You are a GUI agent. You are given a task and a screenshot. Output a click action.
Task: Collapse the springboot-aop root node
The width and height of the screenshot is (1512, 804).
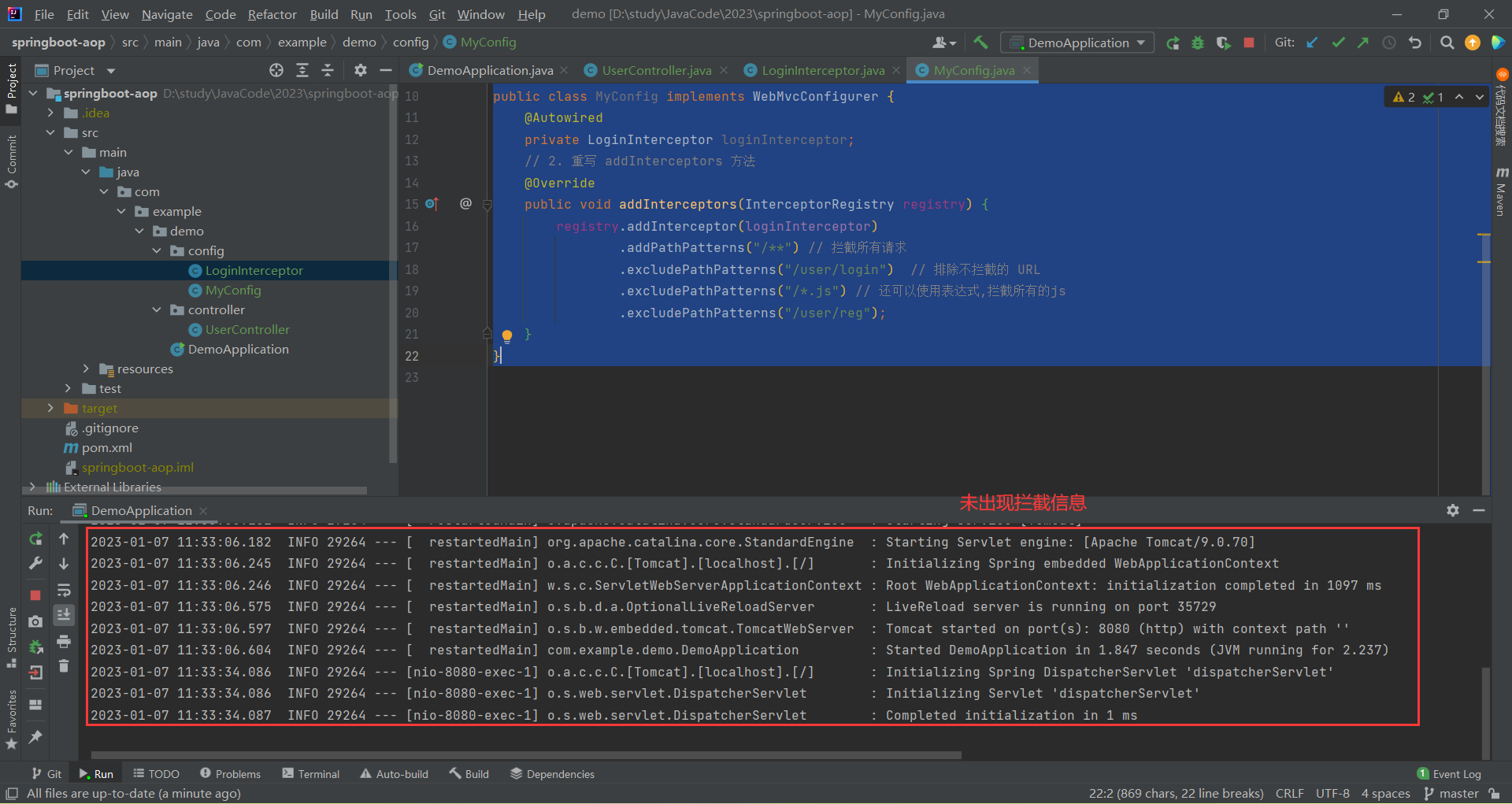point(34,94)
